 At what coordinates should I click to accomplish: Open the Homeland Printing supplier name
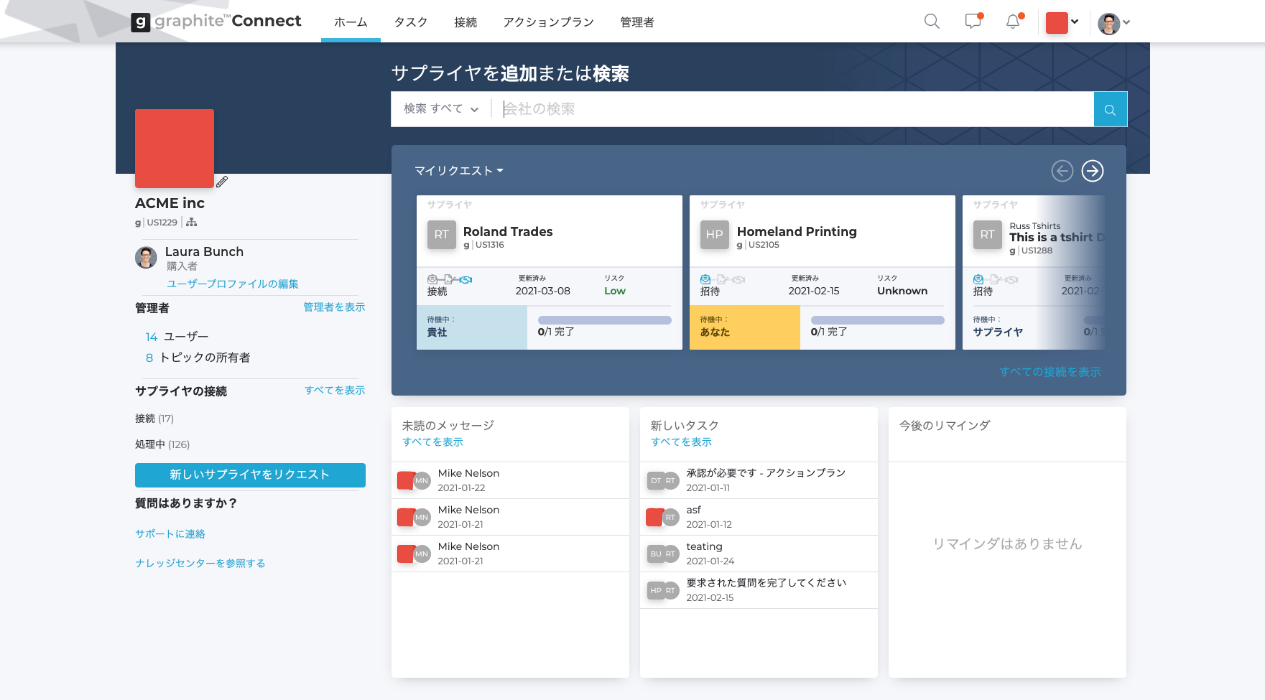[x=797, y=231]
